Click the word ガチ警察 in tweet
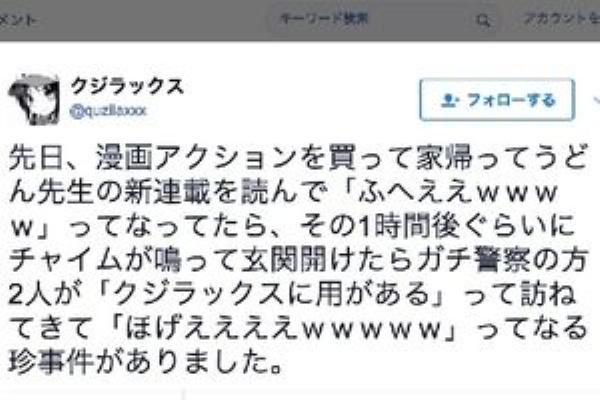 (469, 260)
